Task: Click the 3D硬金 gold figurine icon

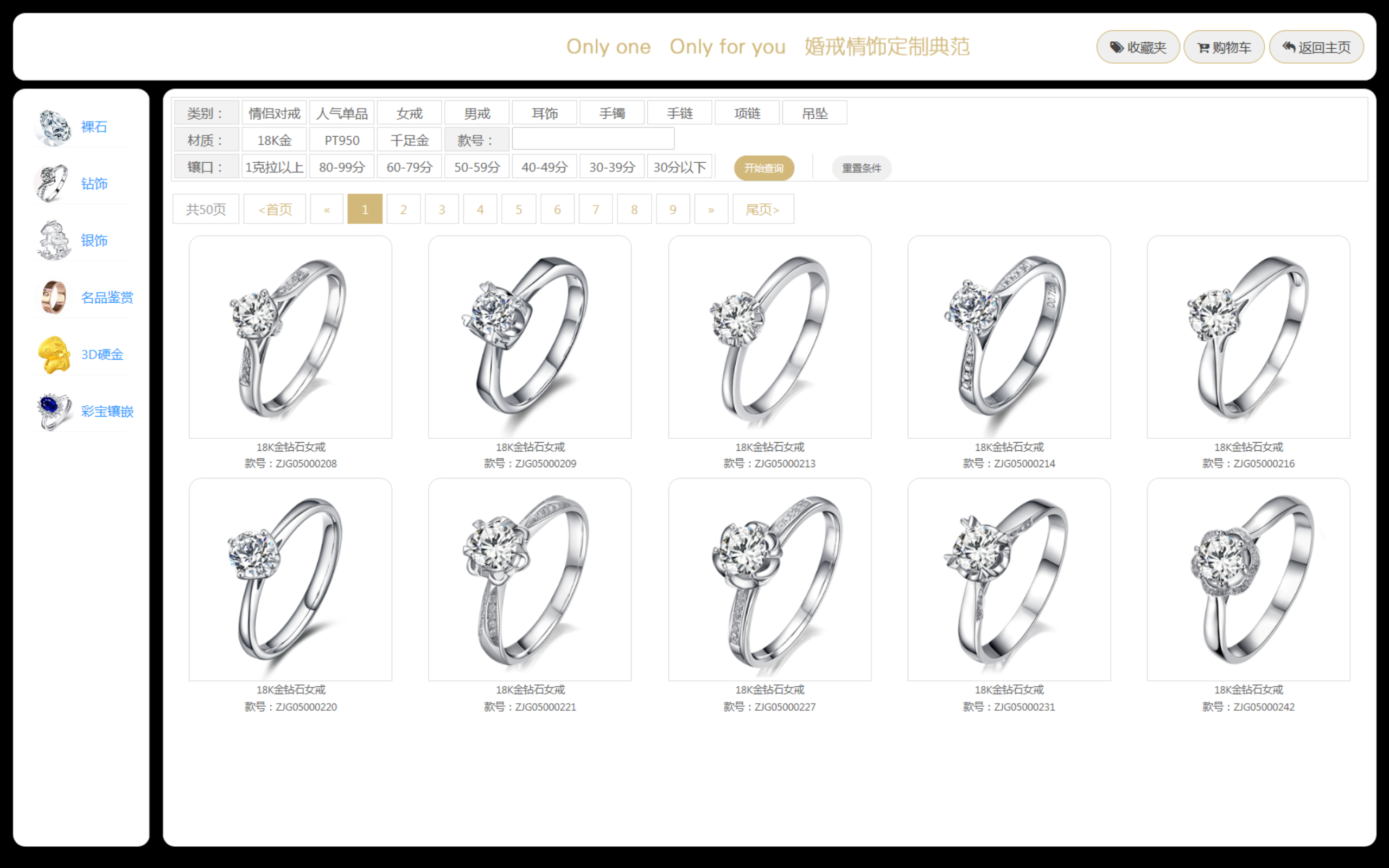Action: pos(53,355)
